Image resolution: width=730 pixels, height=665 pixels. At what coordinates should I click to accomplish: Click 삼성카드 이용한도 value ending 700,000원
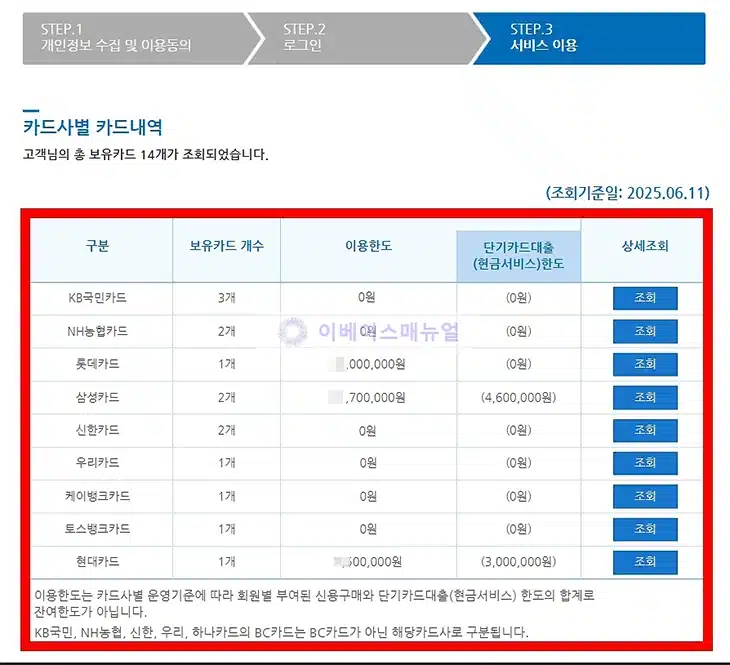[x=368, y=397]
